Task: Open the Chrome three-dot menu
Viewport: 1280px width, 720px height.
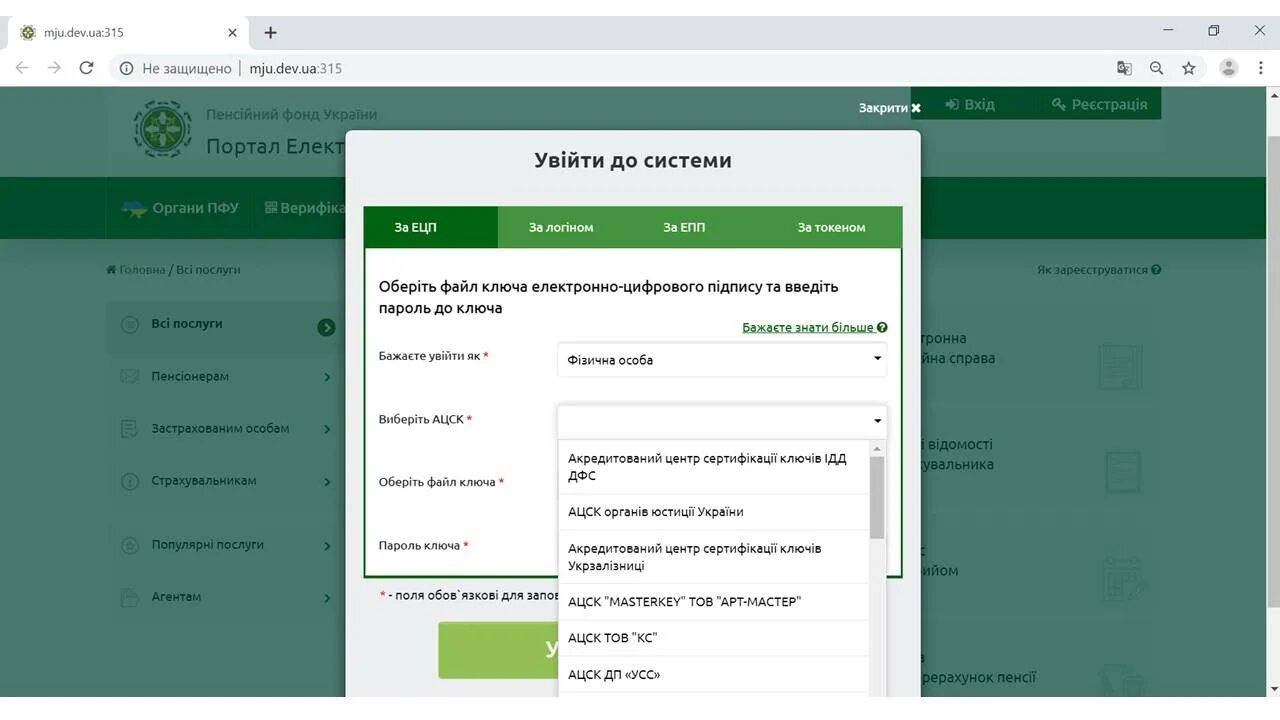Action: coord(1260,68)
